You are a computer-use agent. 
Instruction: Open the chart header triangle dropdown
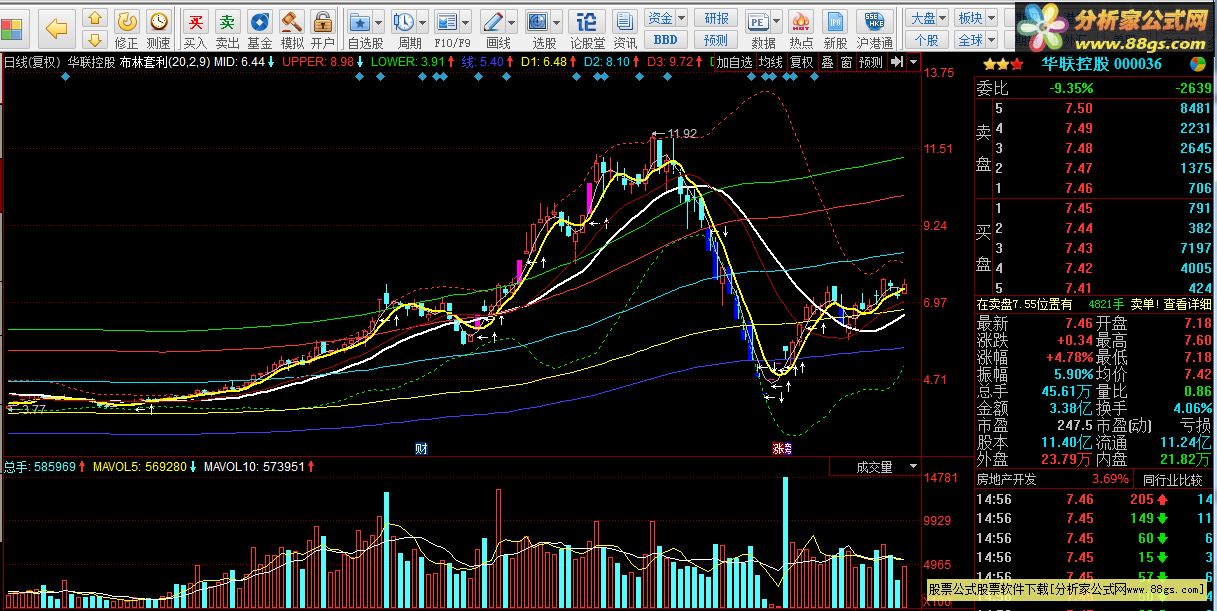click(x=912, y=62)
